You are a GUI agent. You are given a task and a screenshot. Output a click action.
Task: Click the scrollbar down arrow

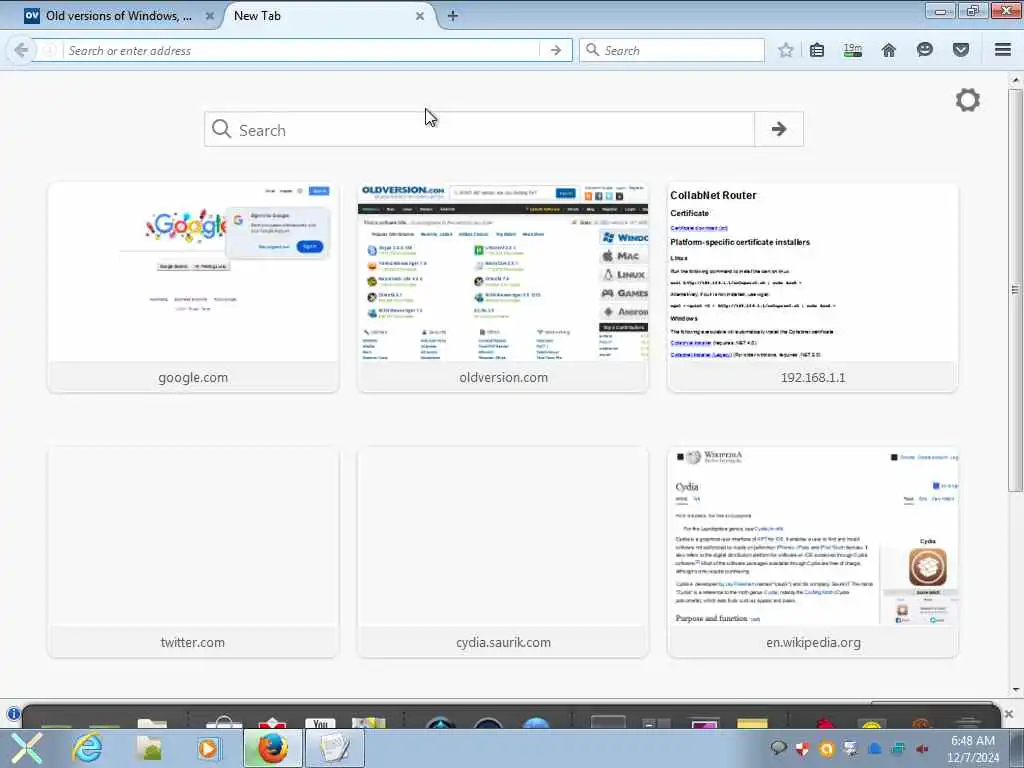[x=1015, y=690]
